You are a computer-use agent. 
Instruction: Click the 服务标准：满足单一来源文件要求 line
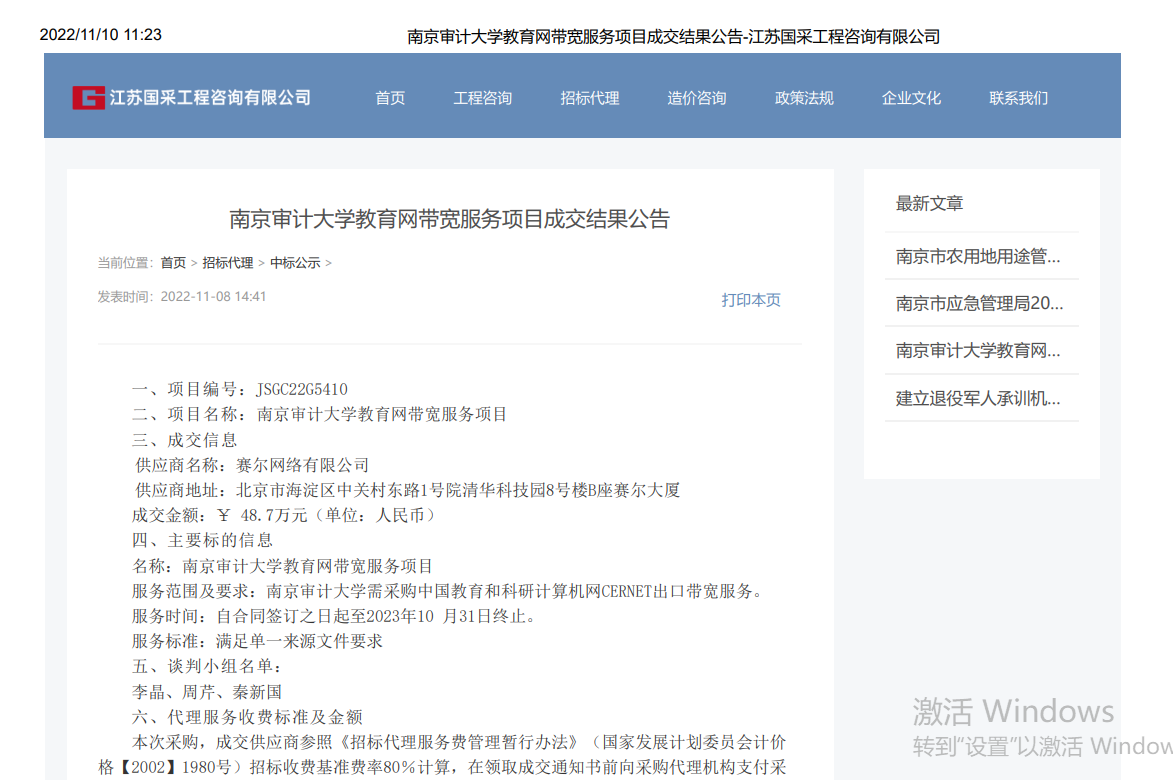pos(257,642)
